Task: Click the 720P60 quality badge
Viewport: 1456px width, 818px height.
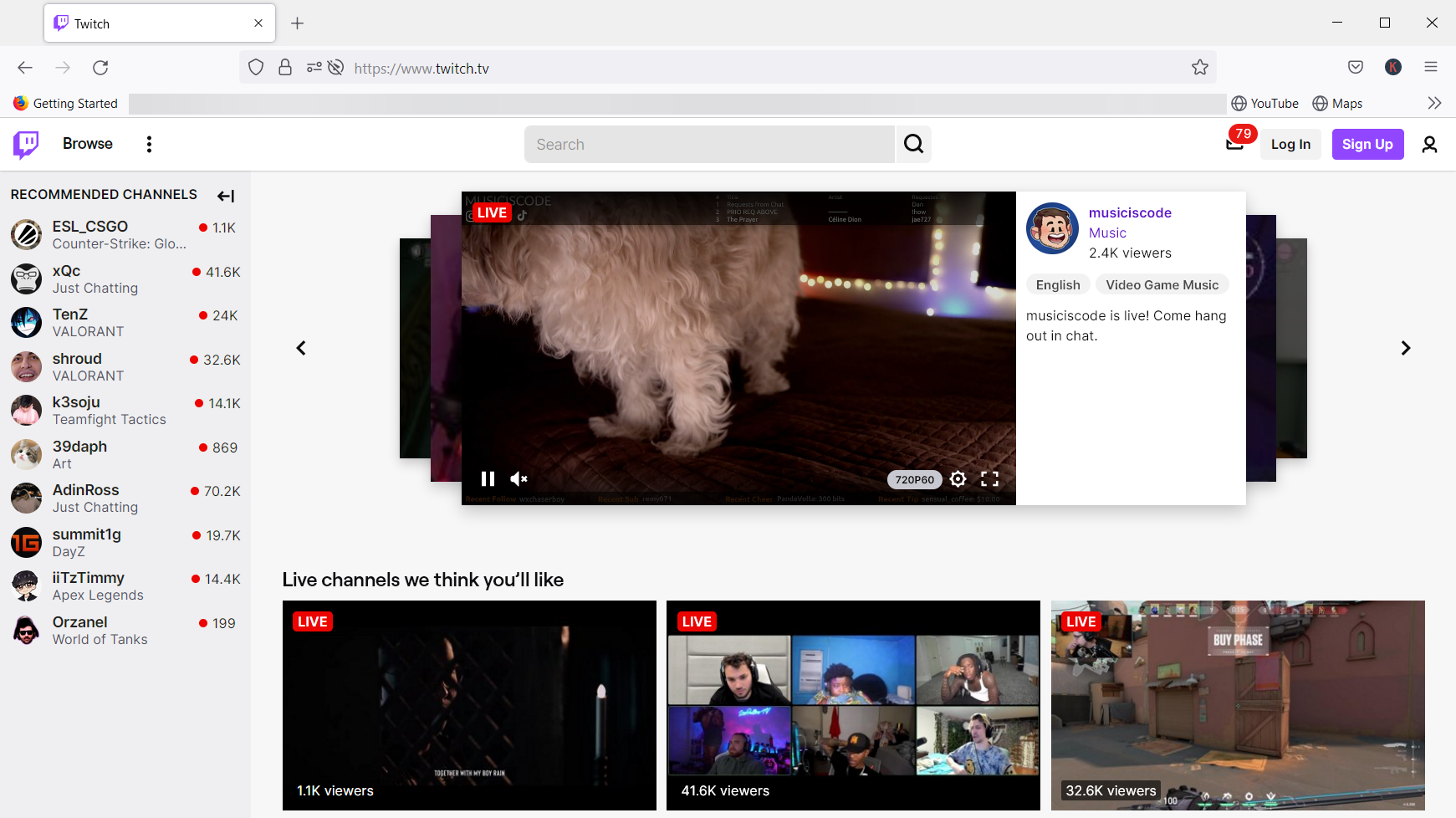Action: [x=915, y=479]
